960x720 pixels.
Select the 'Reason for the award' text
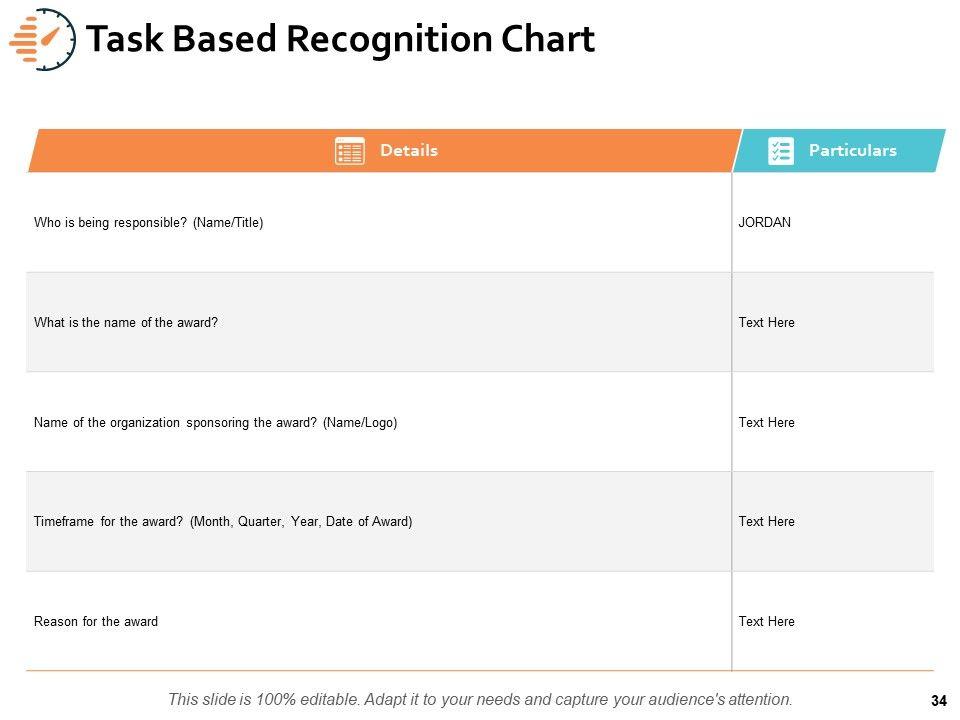tap(96, 622)
